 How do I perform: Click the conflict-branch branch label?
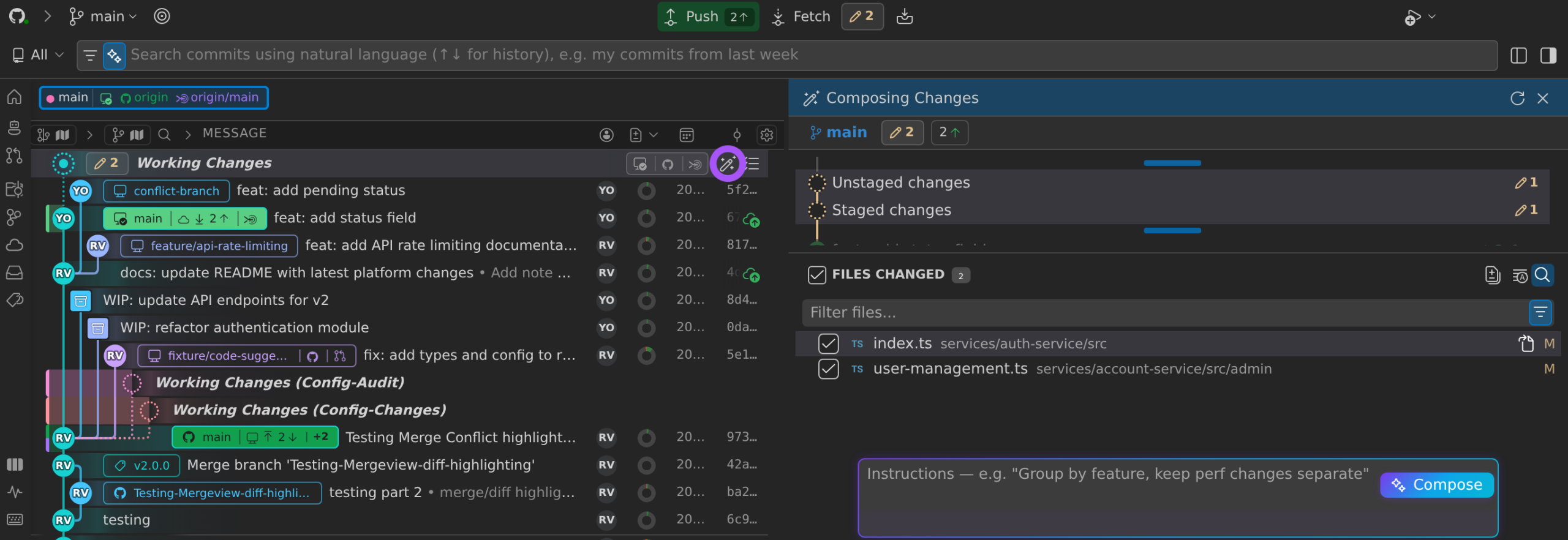coord(166,191)
